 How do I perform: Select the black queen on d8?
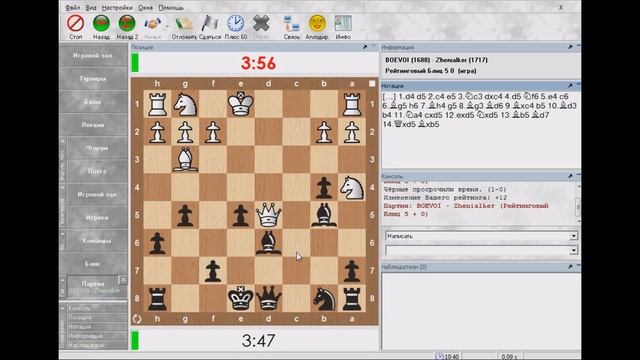(x=268, y=298)
